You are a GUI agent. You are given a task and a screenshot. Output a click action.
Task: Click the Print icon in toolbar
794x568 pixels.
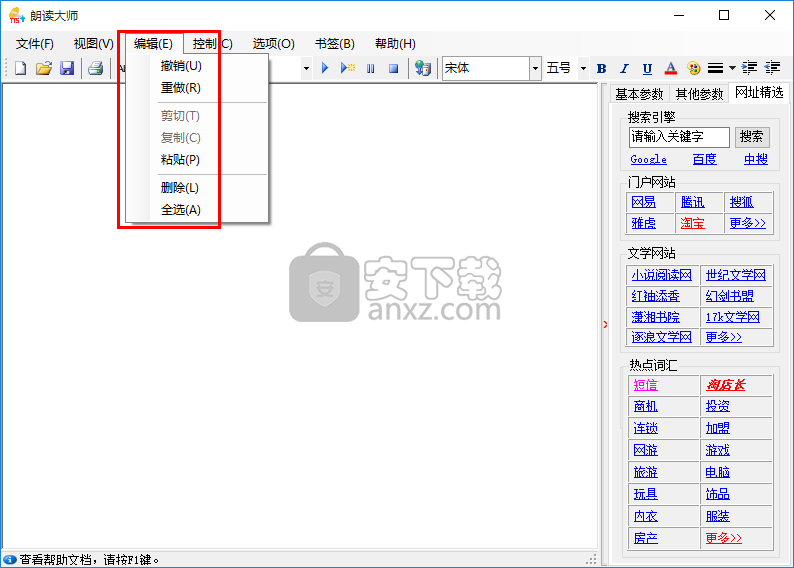pyautogui.click(x=95, y=68)
